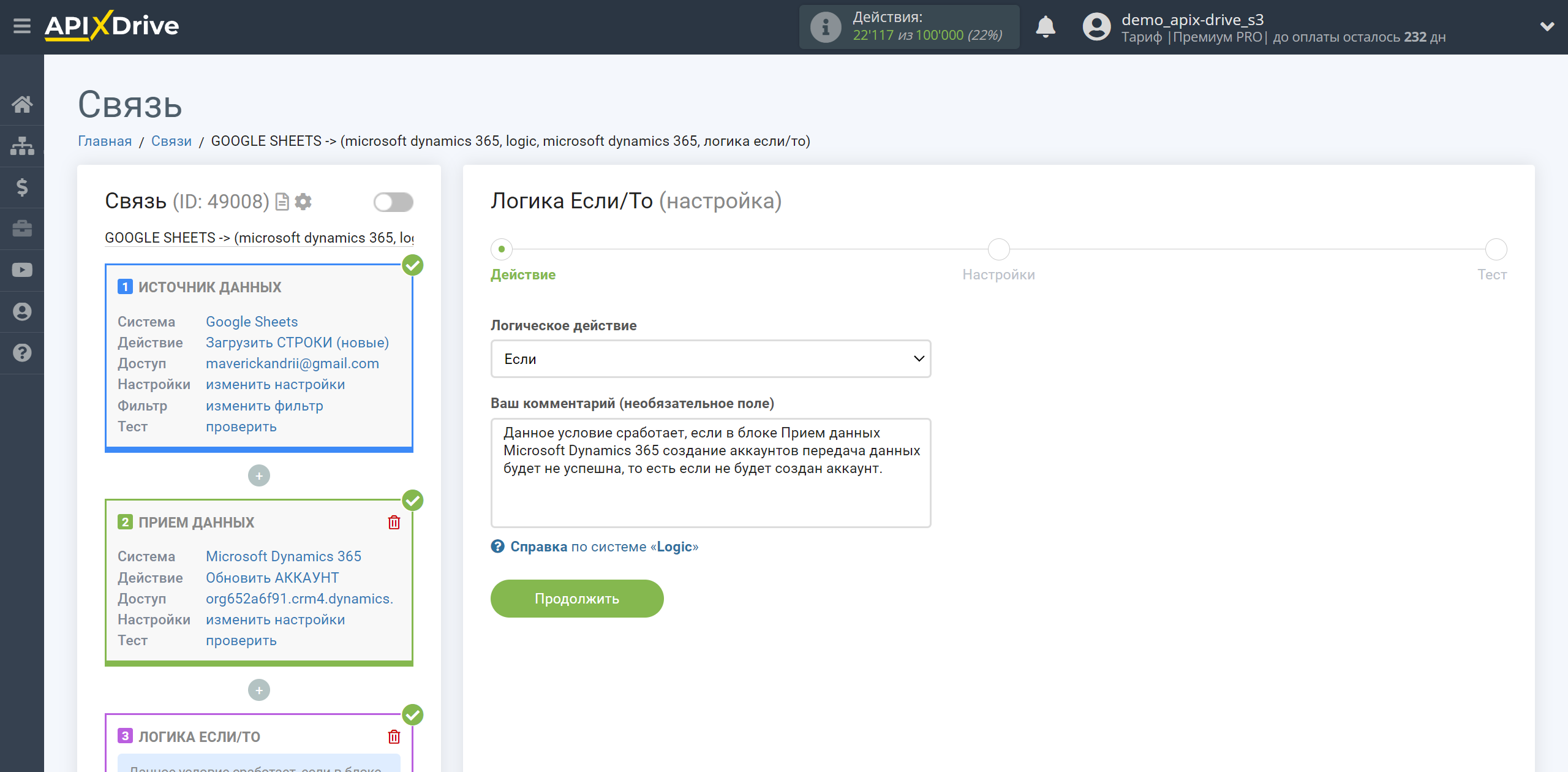Go to Связи breadcrumb
Image resolution: width=1568 pixels, height=772 pixels.
click(x=171, y=141)
